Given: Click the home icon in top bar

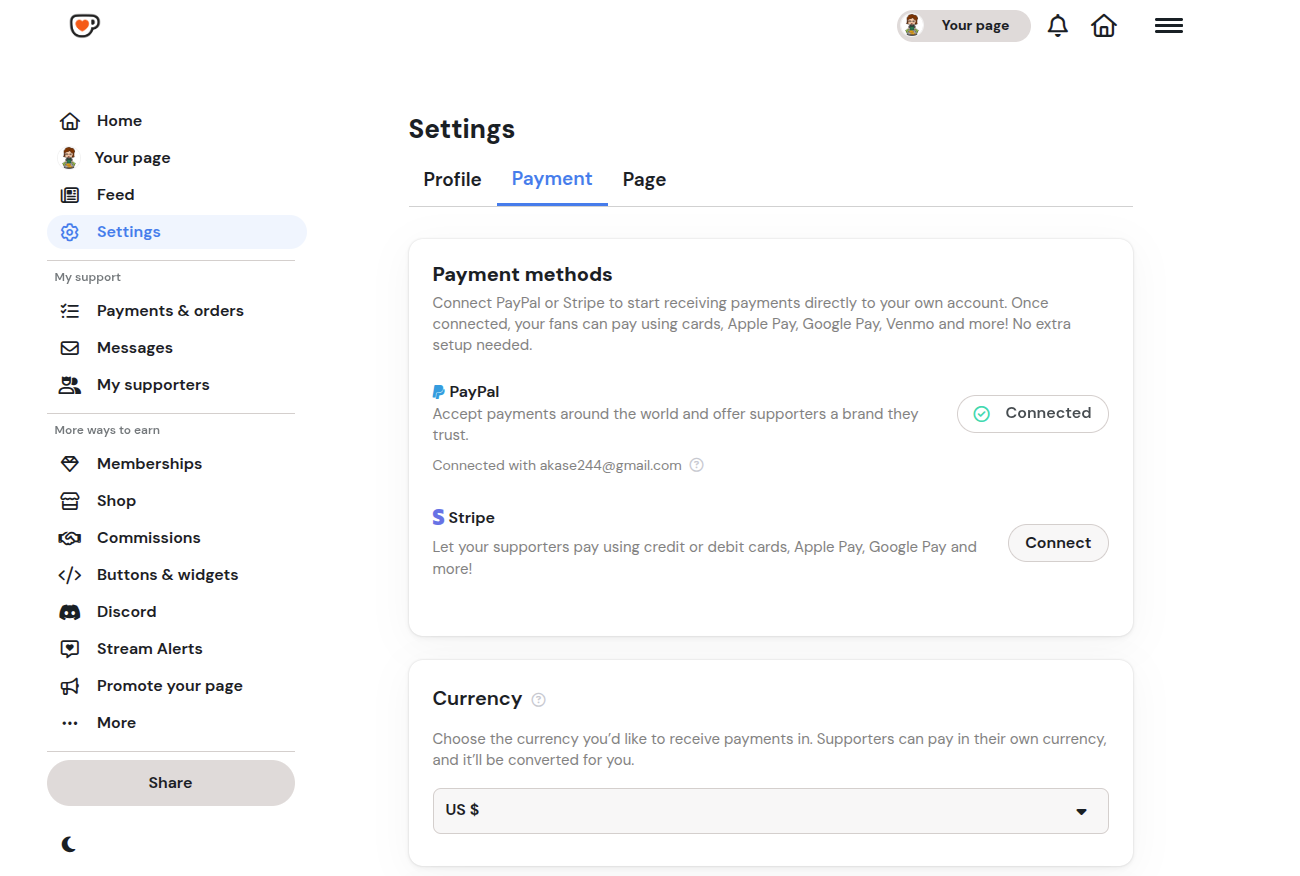Looking at the screenshot, I should (x=1104, y=26).
